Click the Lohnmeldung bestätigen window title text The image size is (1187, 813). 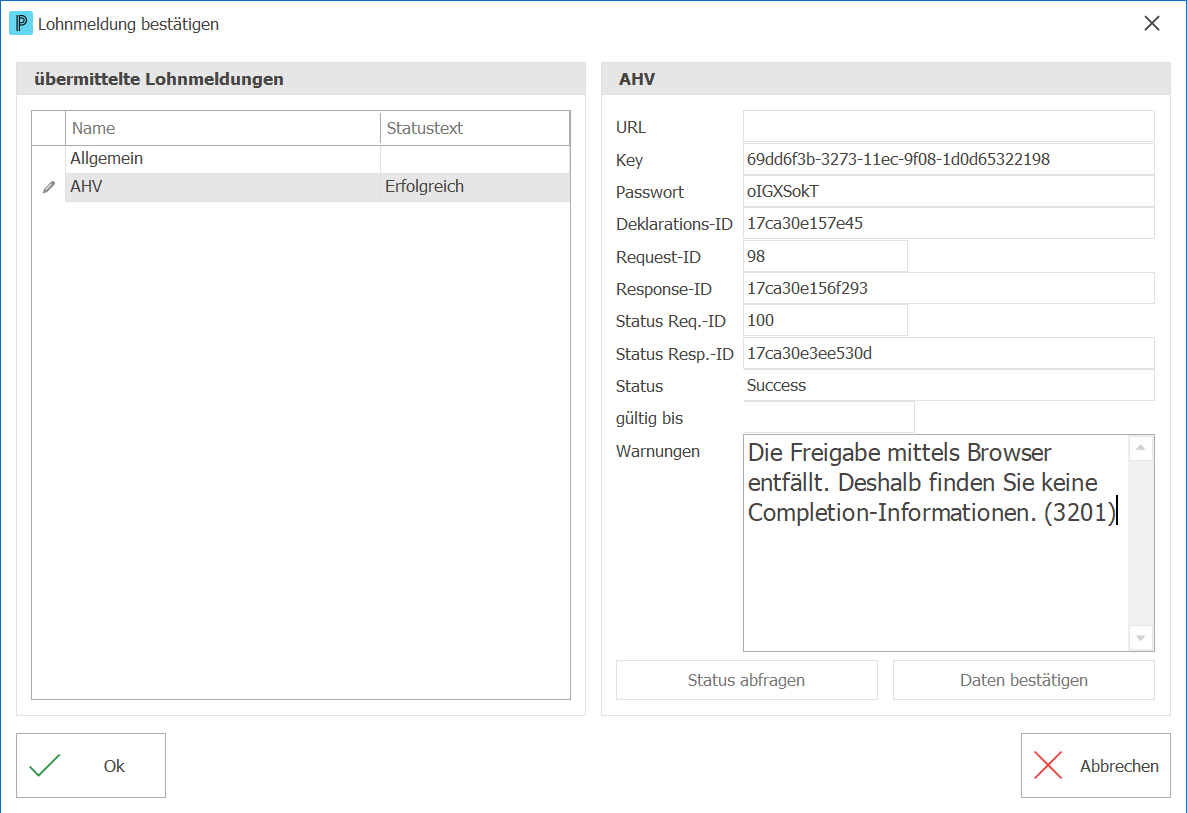point(129,24)
